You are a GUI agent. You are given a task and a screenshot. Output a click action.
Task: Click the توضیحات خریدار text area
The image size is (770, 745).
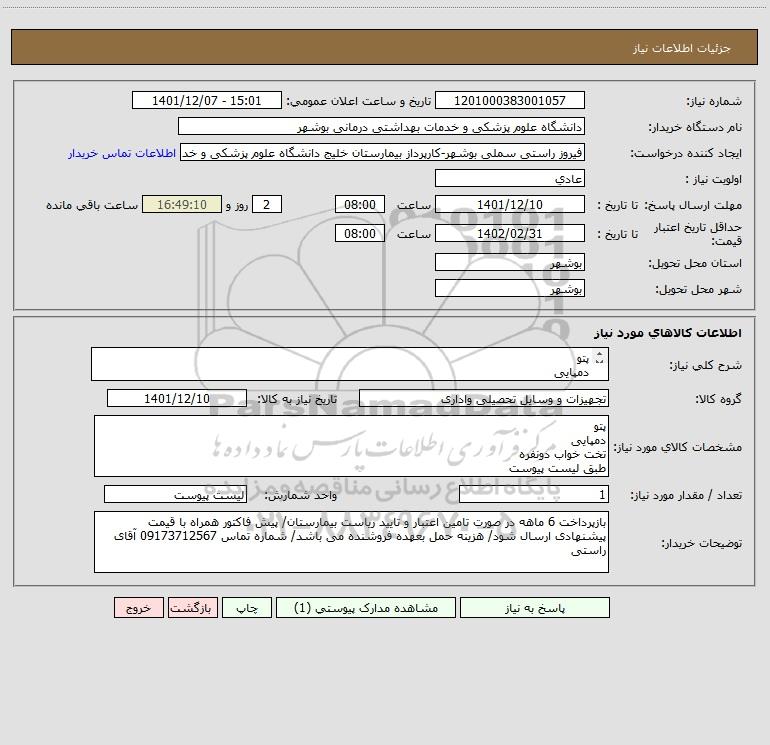point(351,542)
